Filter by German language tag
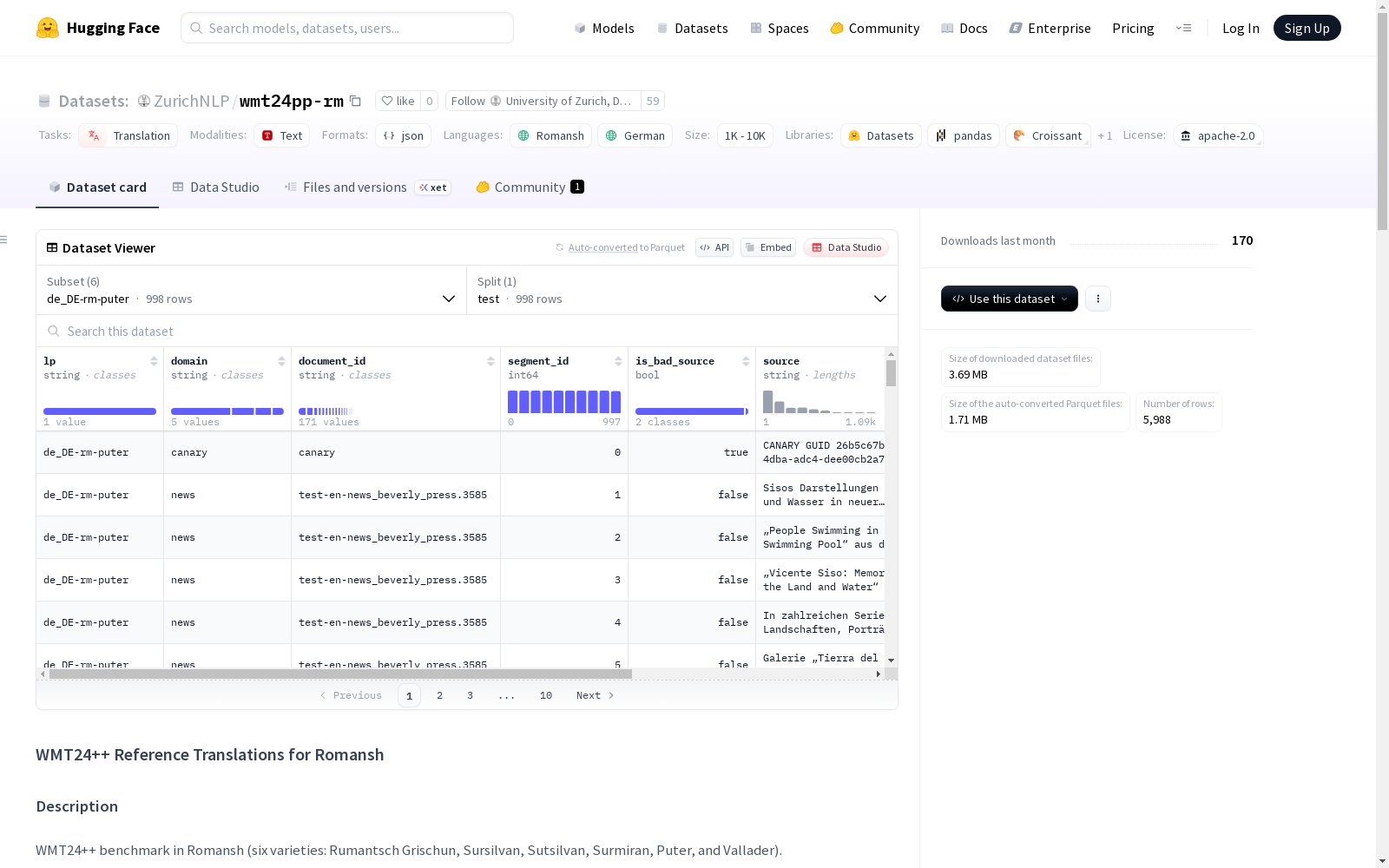The height and width of the screenshot is (868, 1389). tap(635, 135)
